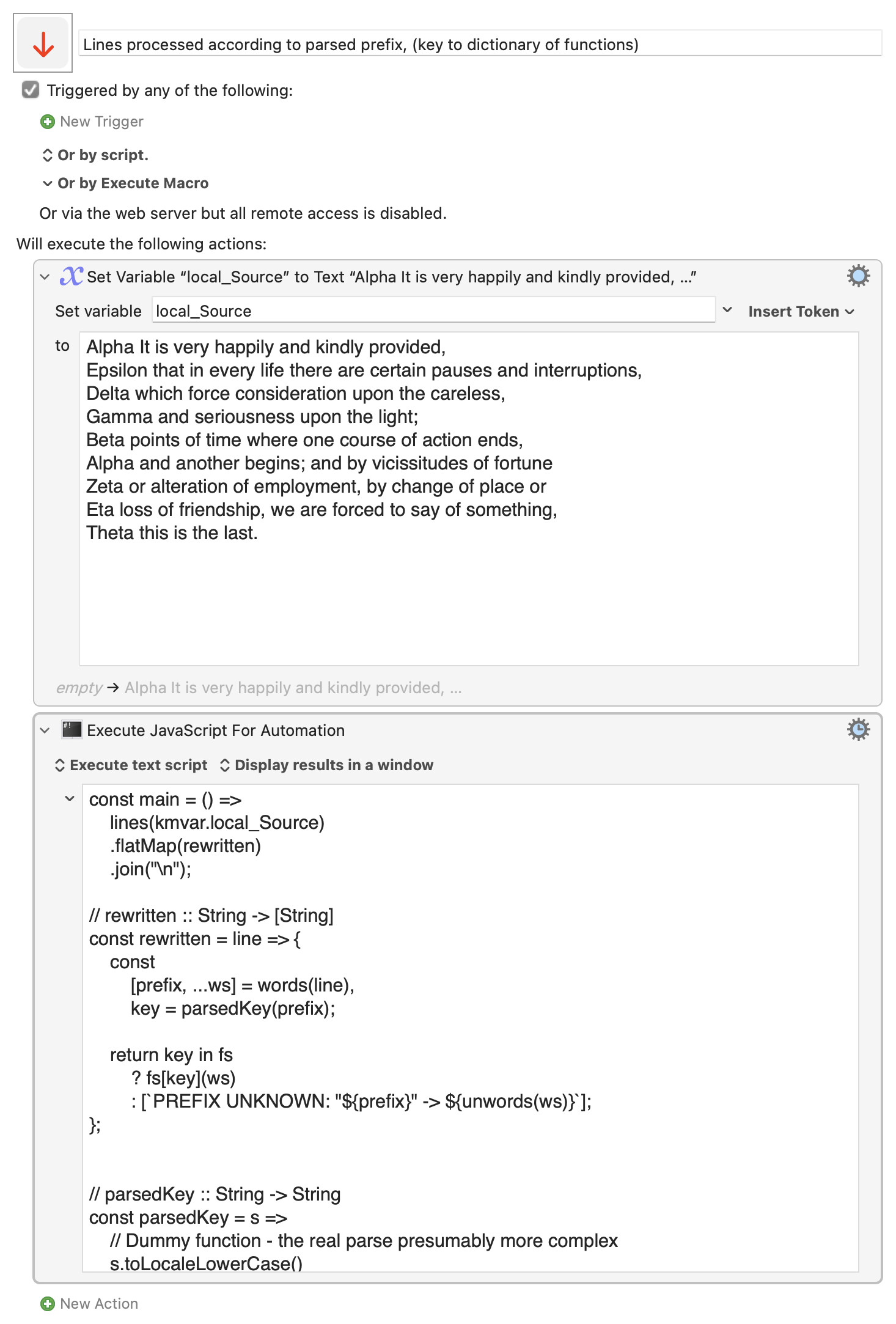Click the New Action link

pos(99,1304)
